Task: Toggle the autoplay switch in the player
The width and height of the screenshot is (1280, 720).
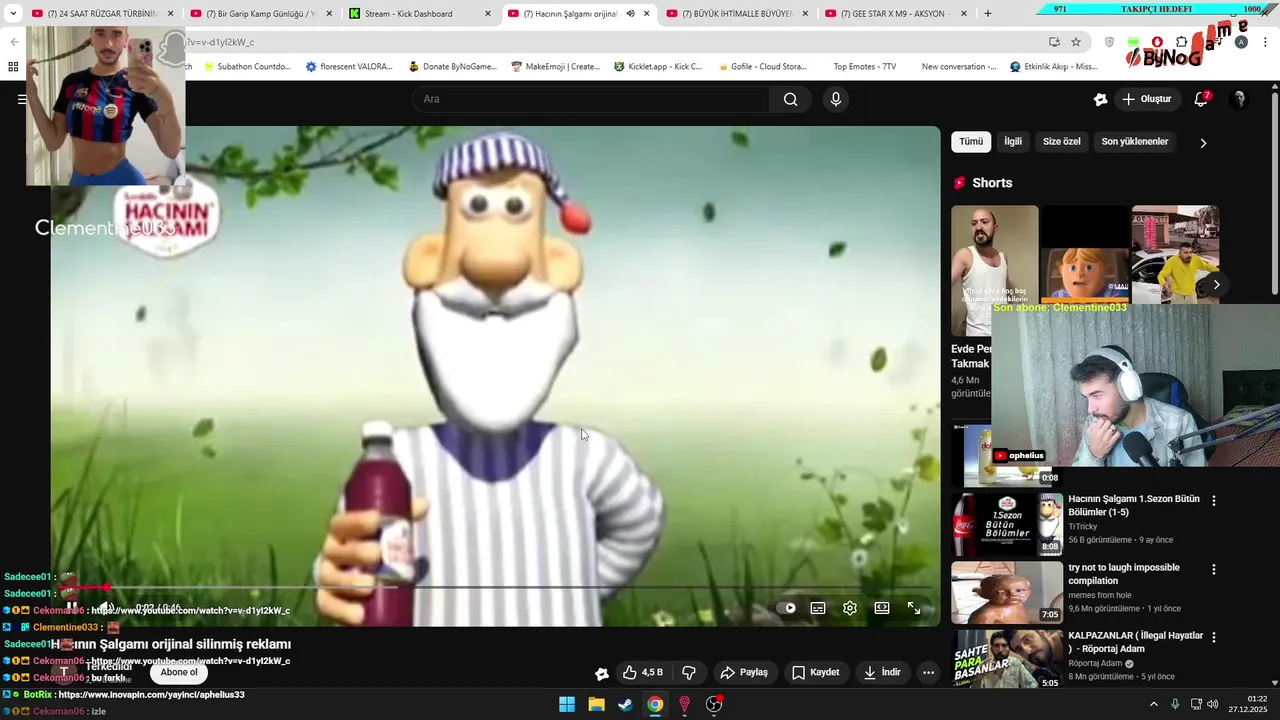Action: tap(788, 608)
